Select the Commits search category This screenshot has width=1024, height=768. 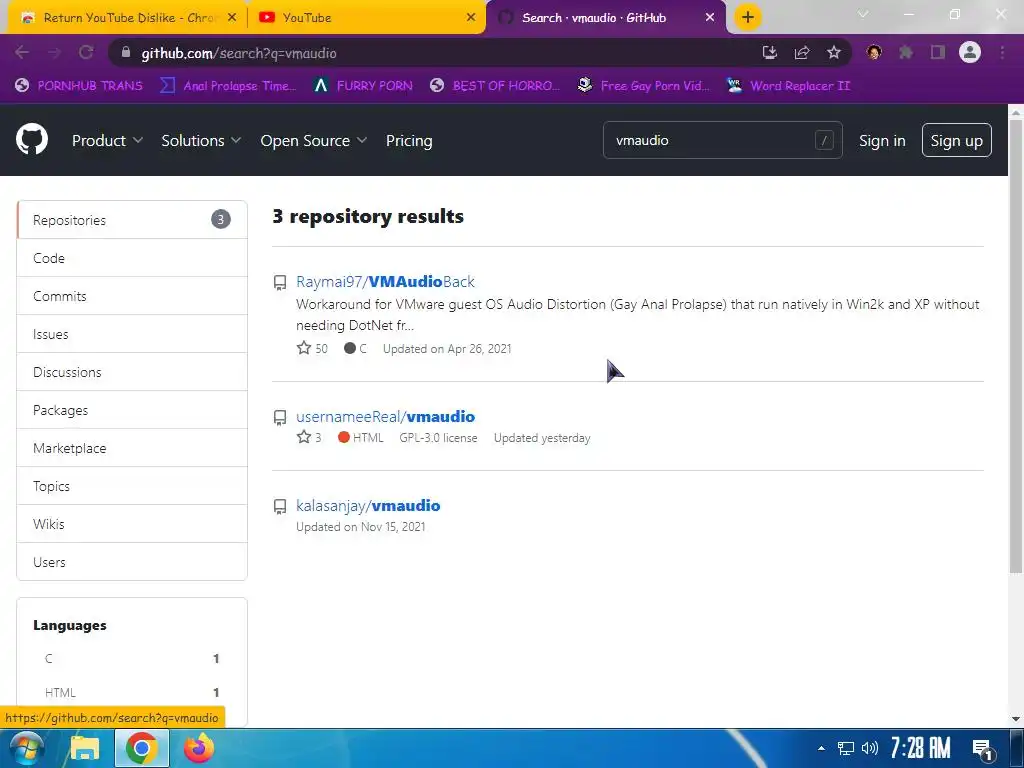click(x=132, y=296)
